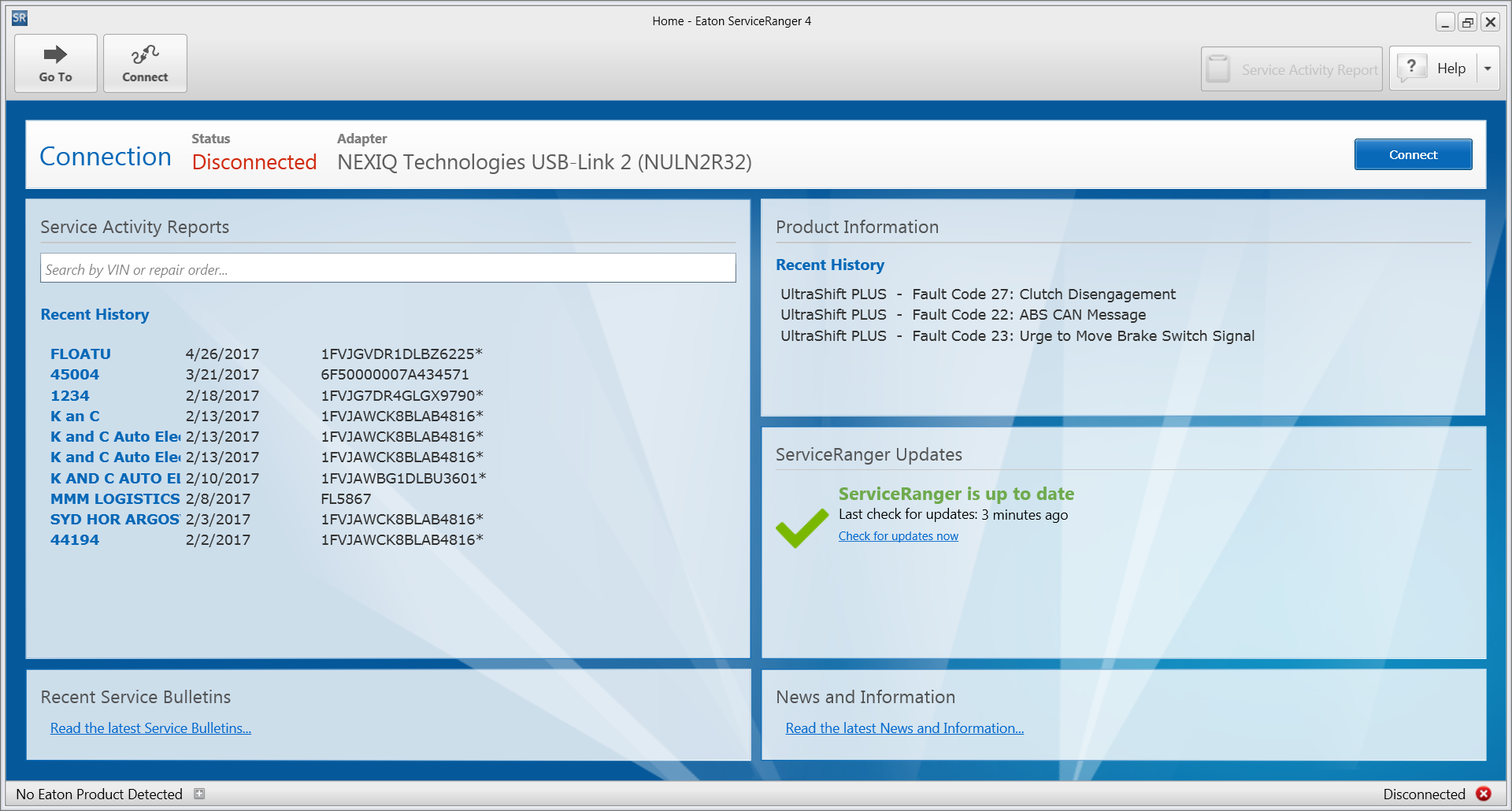Click the blue Connect button
1512x811 pixels.
point(1413,154)
